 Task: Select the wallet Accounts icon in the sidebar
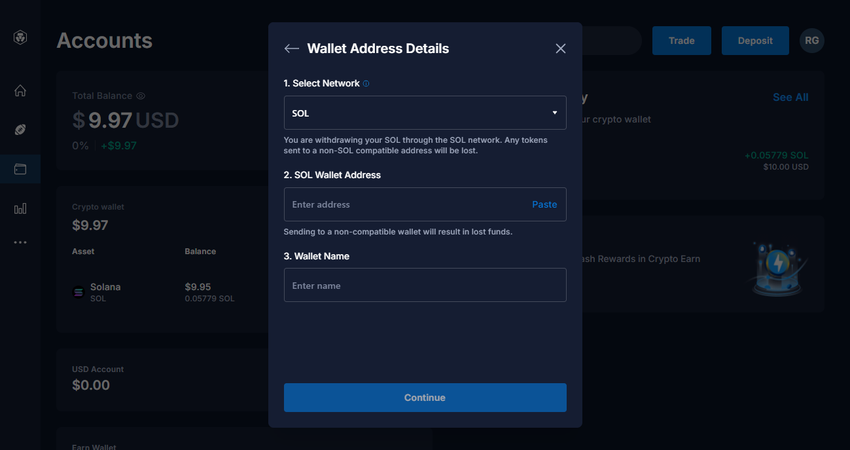[20, 169]
